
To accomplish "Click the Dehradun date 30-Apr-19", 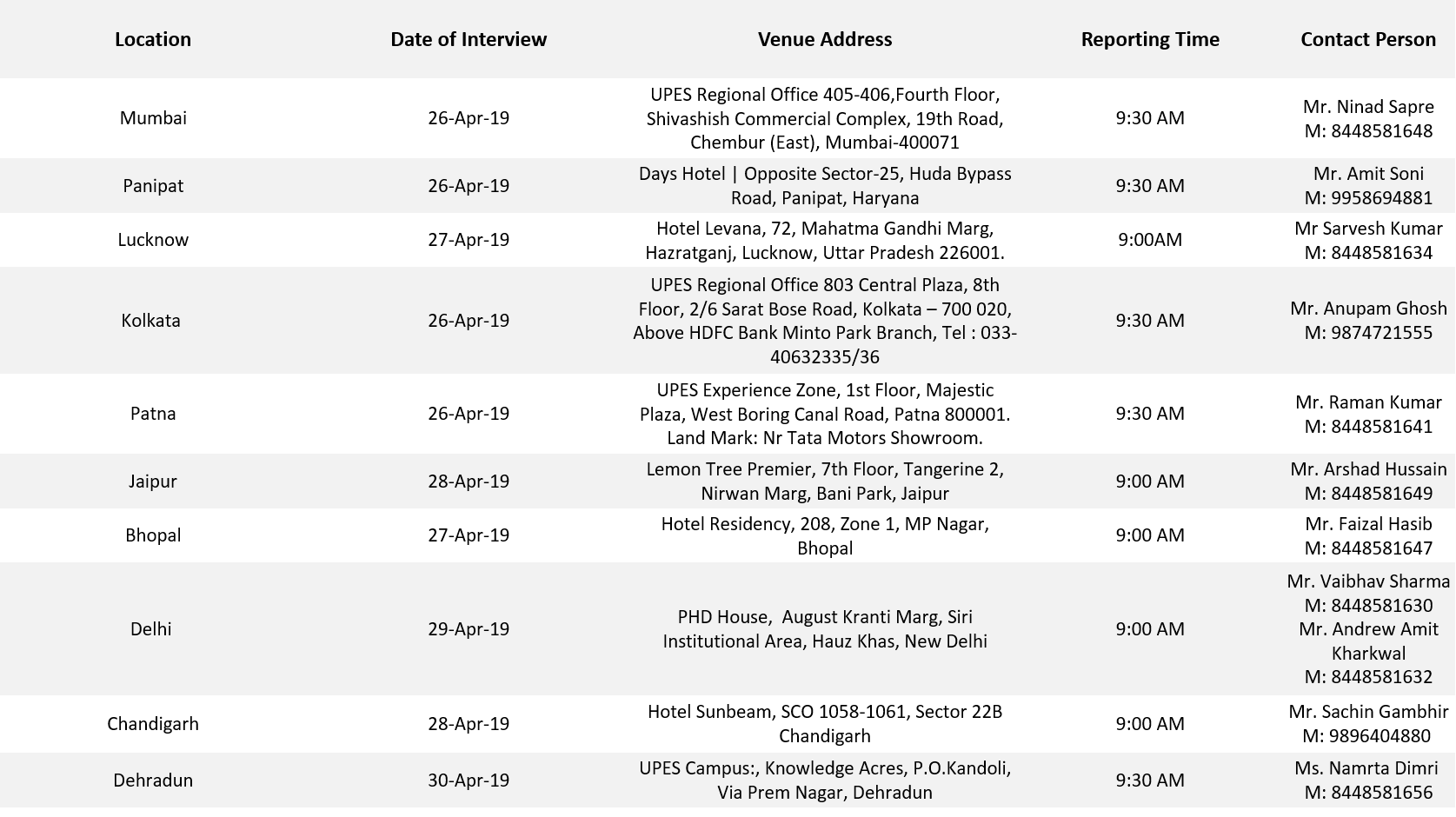I will click(469, 780).
